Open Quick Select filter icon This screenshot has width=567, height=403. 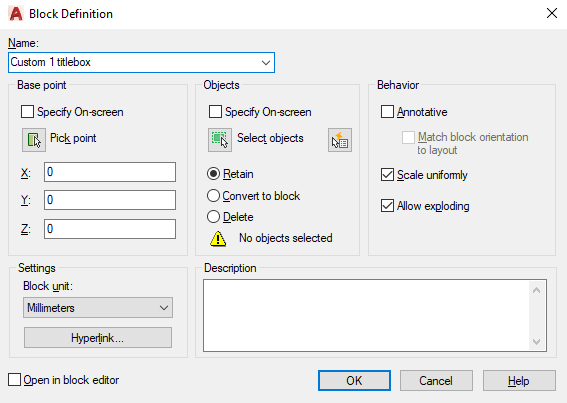coord(340,140)
